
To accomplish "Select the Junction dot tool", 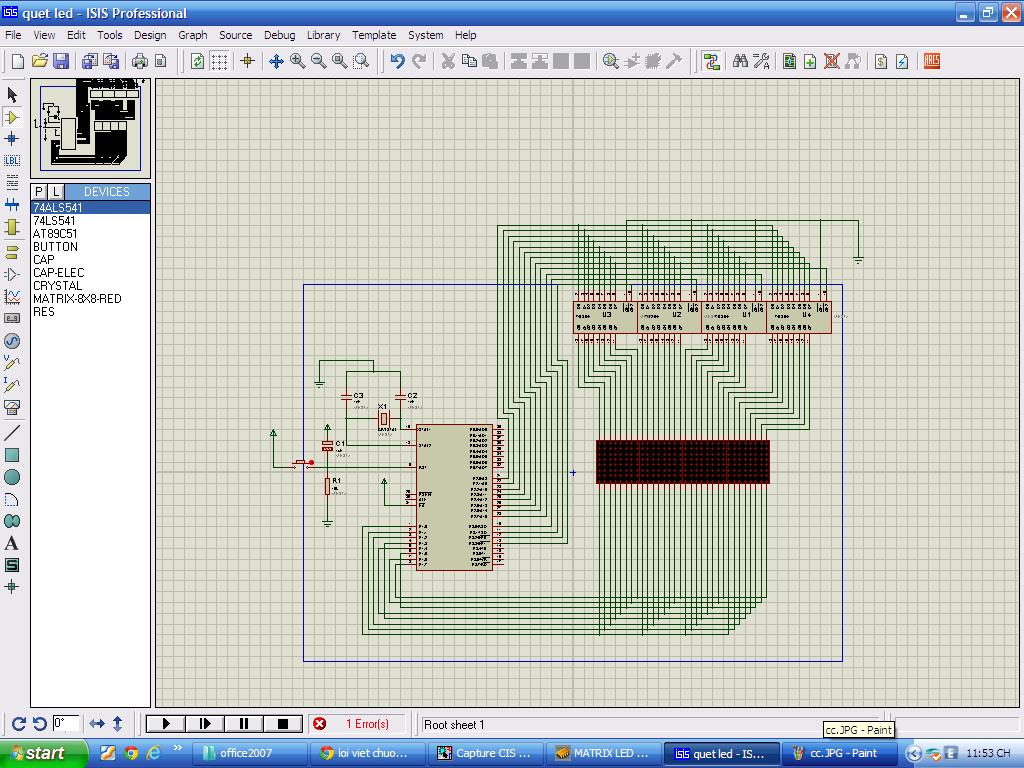I will (x=12, y=138).
